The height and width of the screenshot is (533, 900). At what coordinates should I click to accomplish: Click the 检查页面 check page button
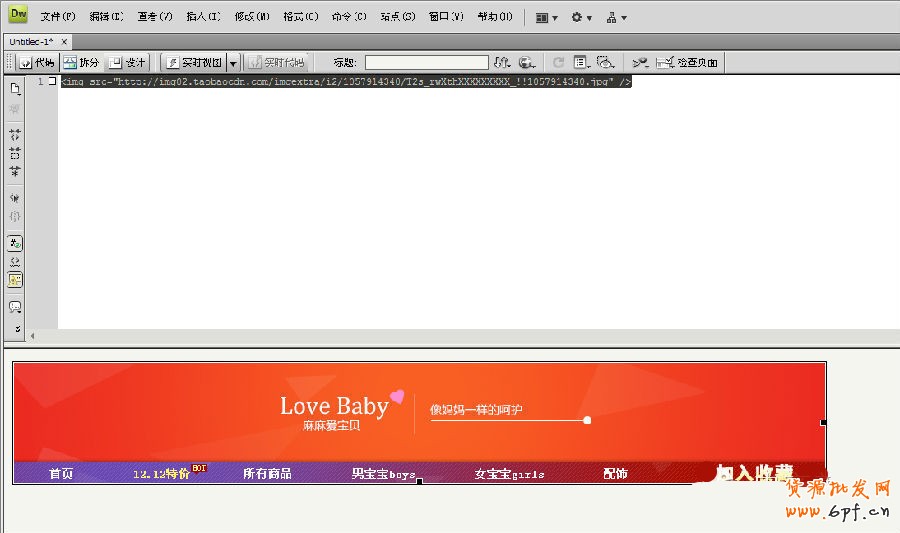(x=687, y=63)
